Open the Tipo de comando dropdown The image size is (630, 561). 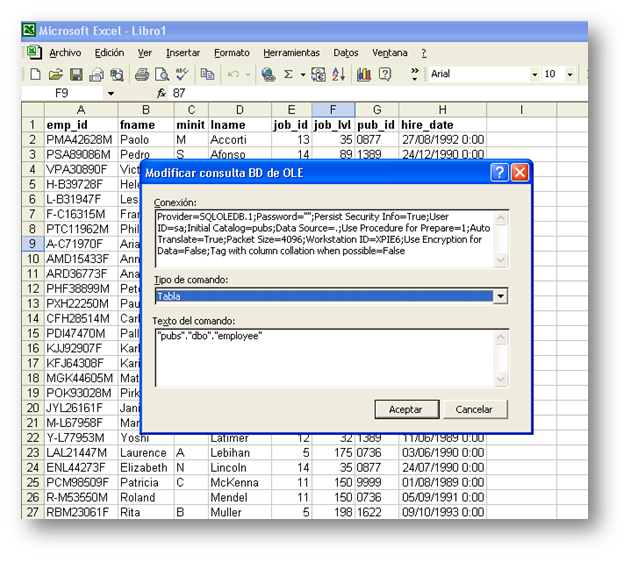pyautogui.click(x=500, y=297)
